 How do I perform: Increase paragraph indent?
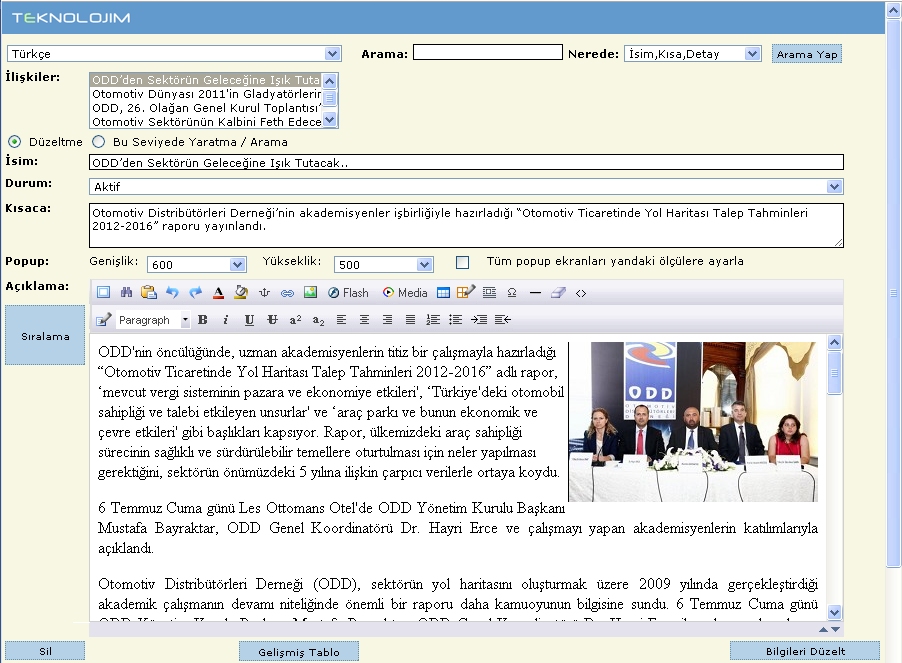tap(479, 320)
